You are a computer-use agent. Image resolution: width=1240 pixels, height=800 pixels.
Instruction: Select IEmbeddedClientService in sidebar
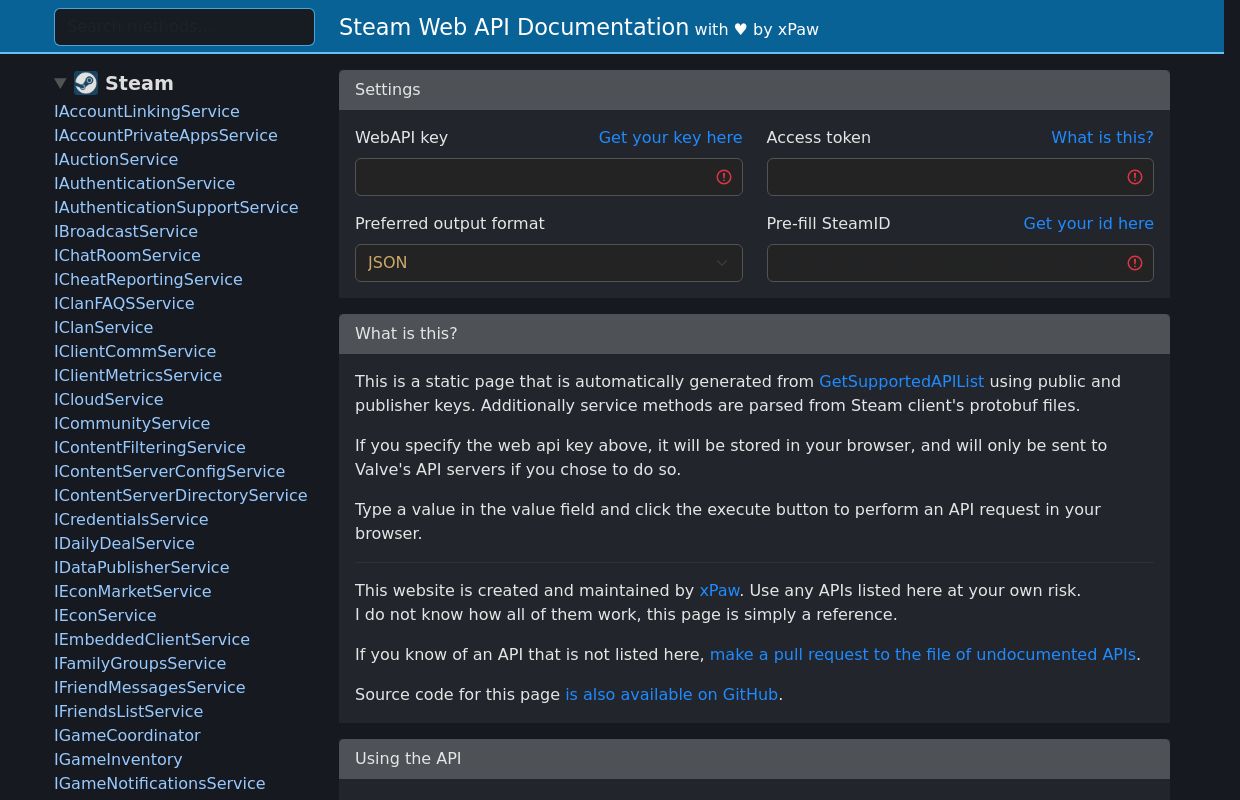152,639
